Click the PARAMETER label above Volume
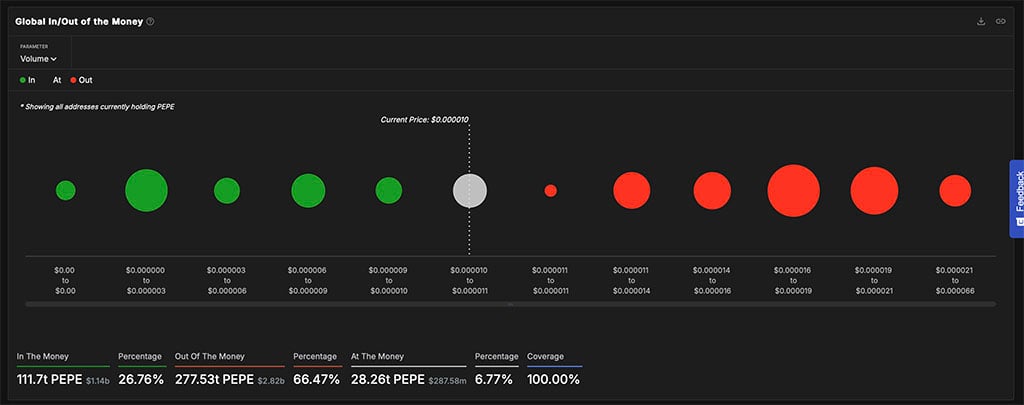This screenshot has width=1024, height=405. click(34, 46)
